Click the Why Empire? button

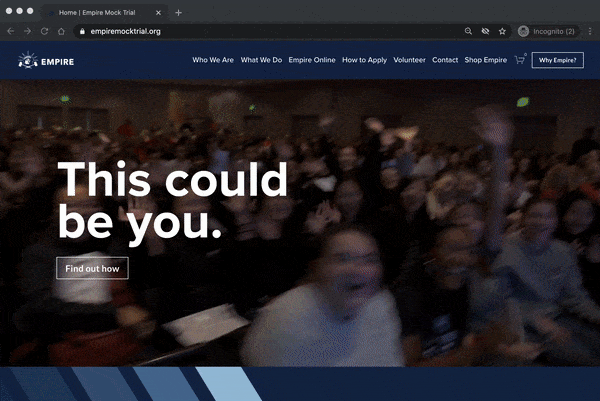(558, 60)
